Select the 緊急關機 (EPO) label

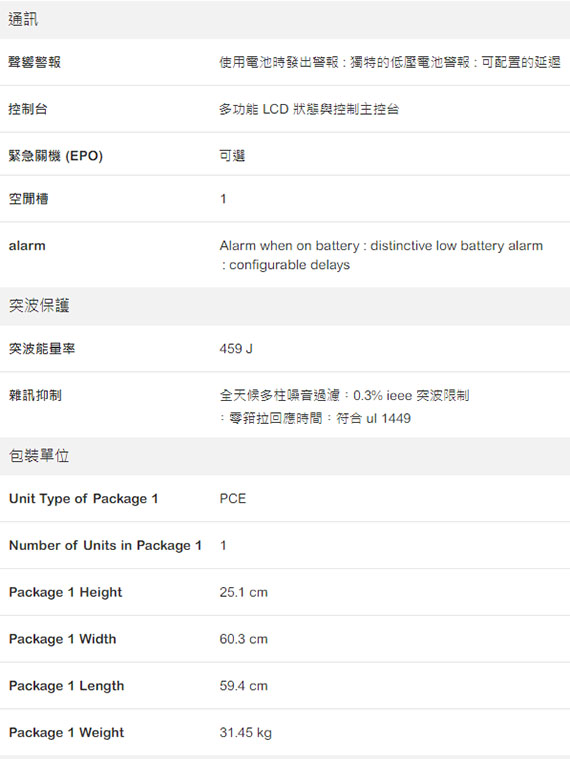(56, 156)
